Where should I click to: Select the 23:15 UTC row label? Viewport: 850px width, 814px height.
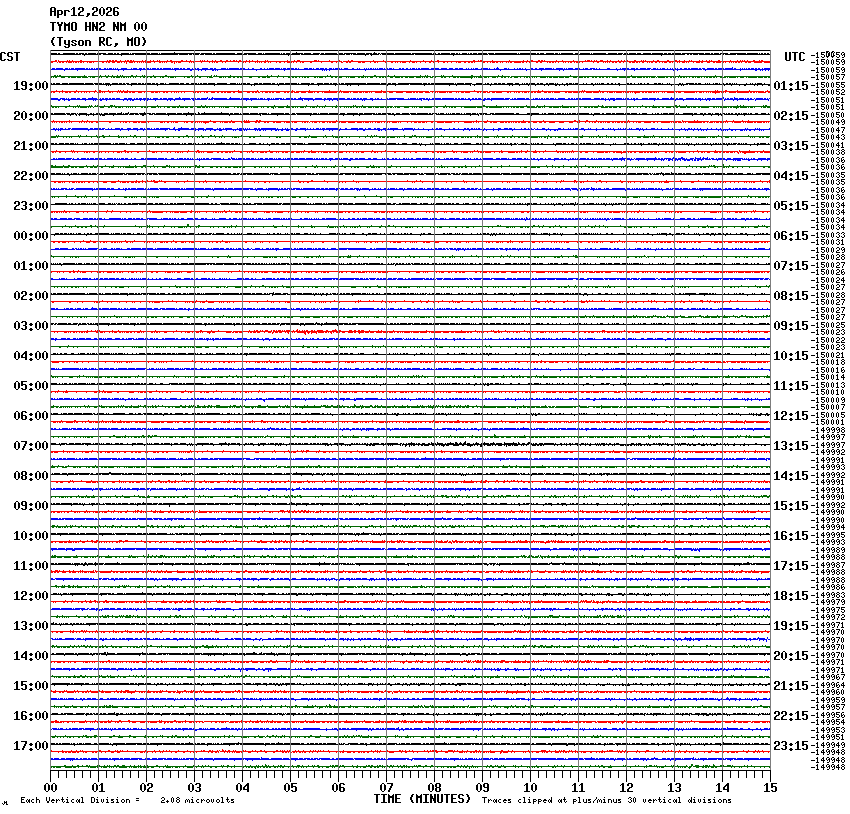click(x=791, y=746)
